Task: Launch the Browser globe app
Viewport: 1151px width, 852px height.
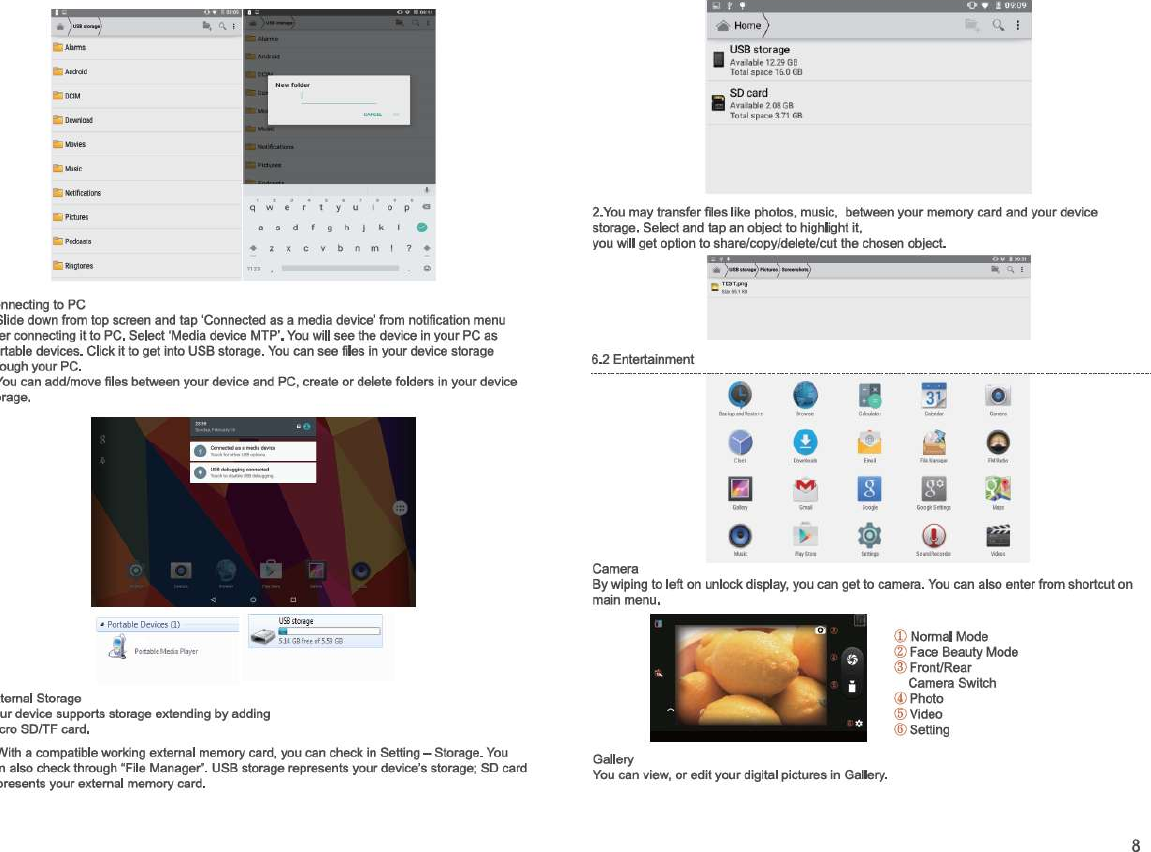Action: click(805, 396)
